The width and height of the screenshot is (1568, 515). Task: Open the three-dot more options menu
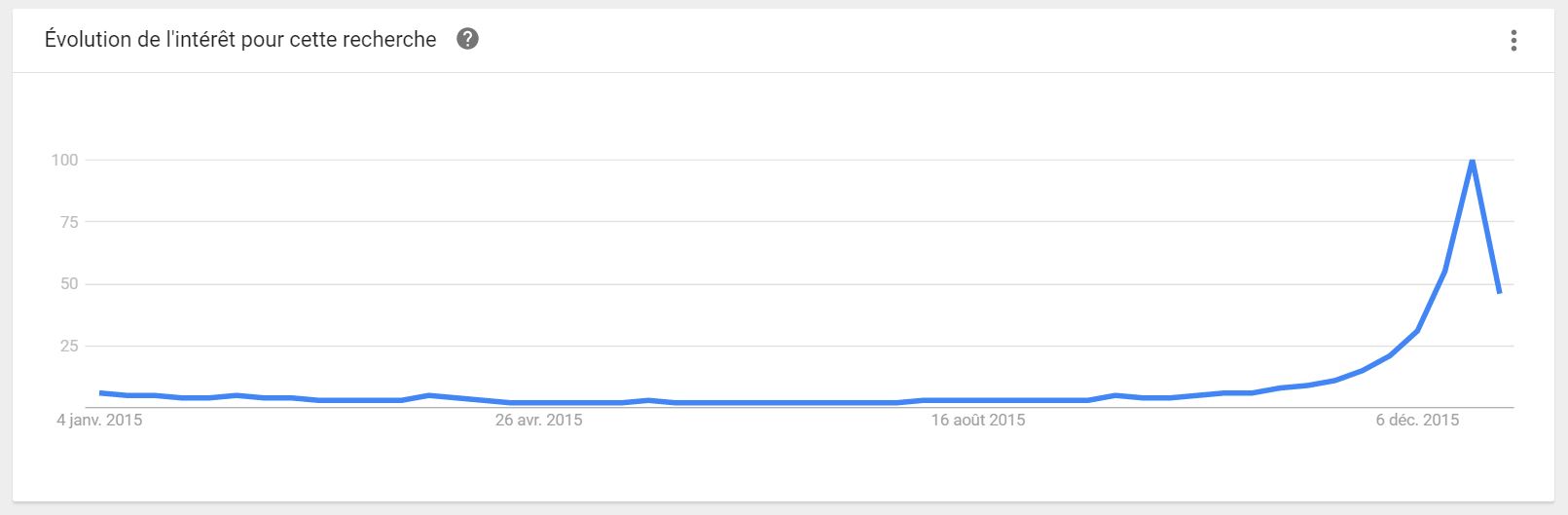coord(1513,40)
